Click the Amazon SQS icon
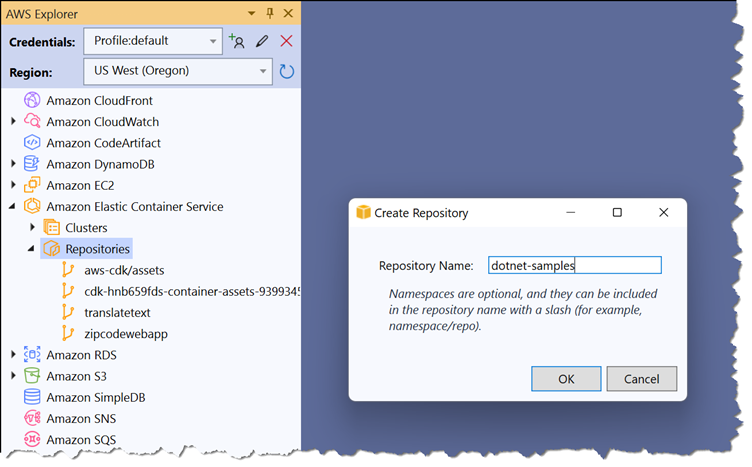Screen dimensions: 752x467 pyautogui.click(x=32, y=439)
